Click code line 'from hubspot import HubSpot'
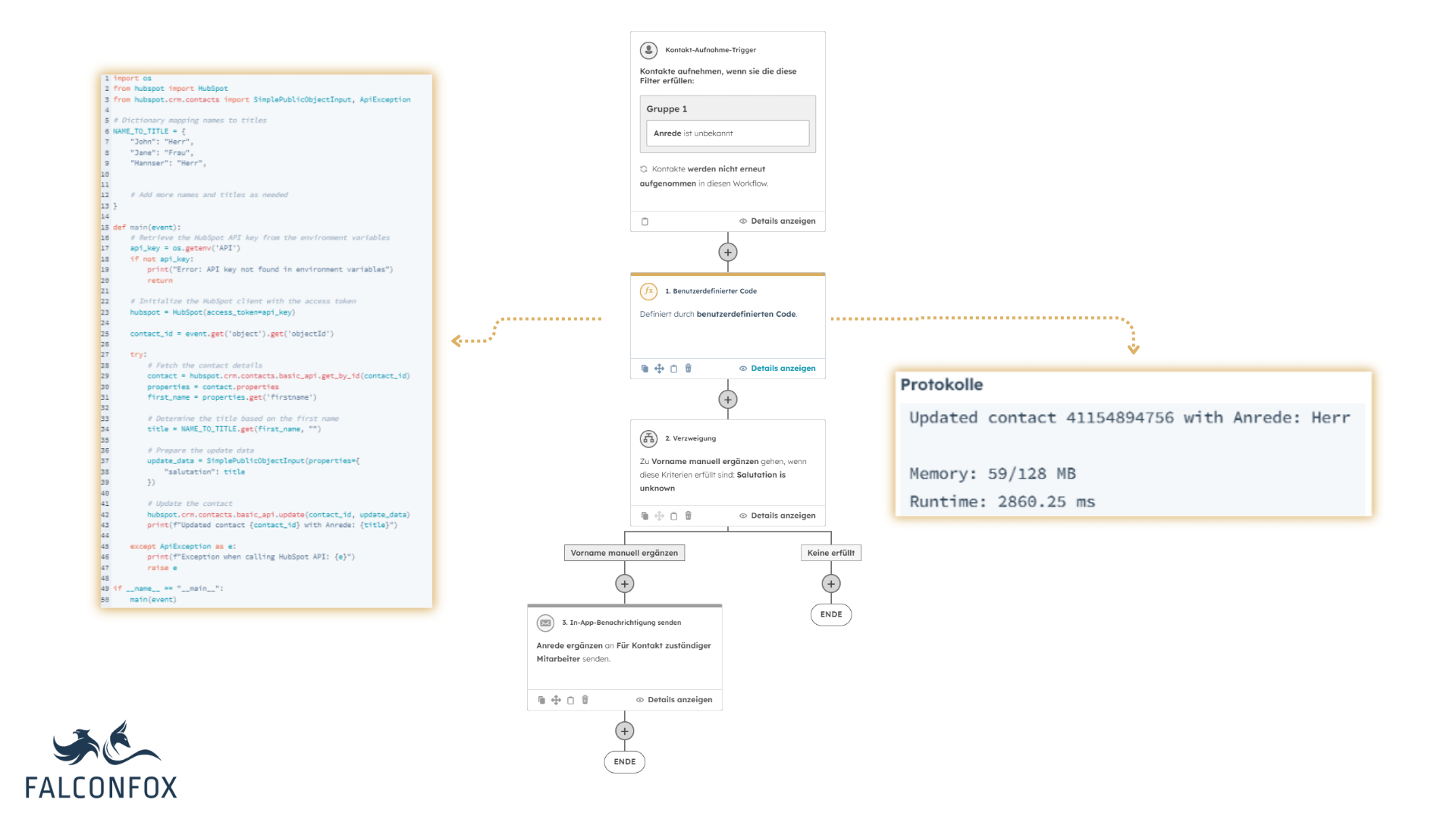 (171, 89)
